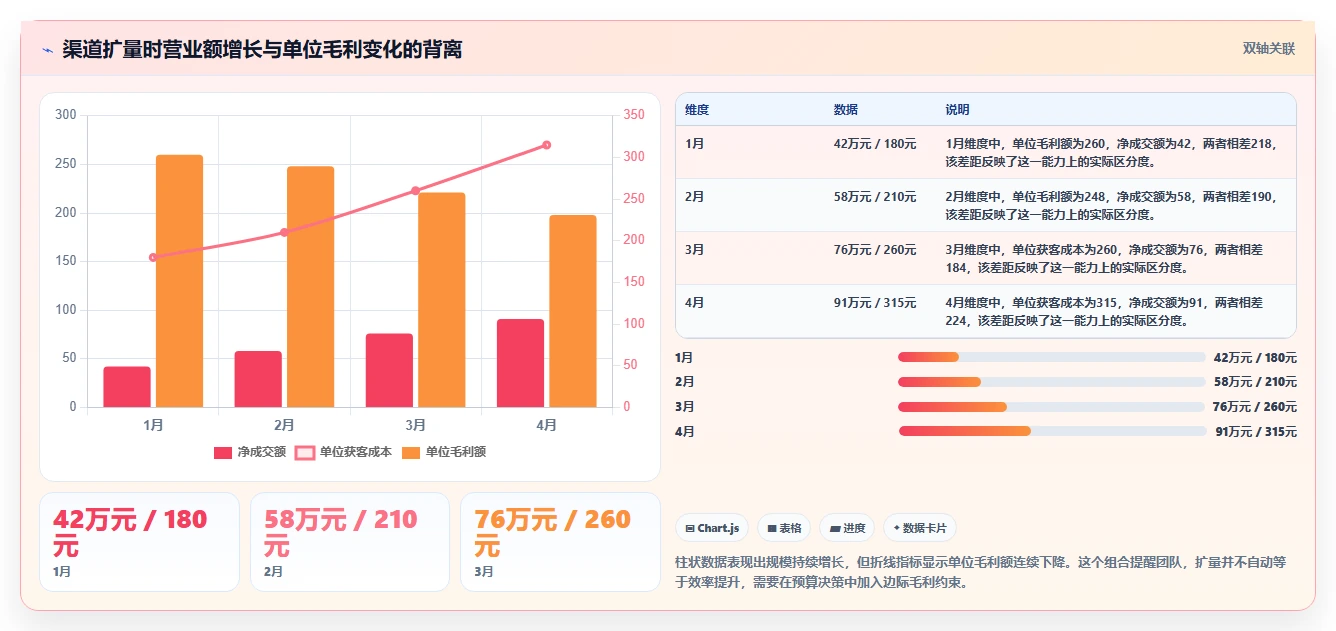Click the line point at 4月
Screen dimensions: 1336x631
547,145
